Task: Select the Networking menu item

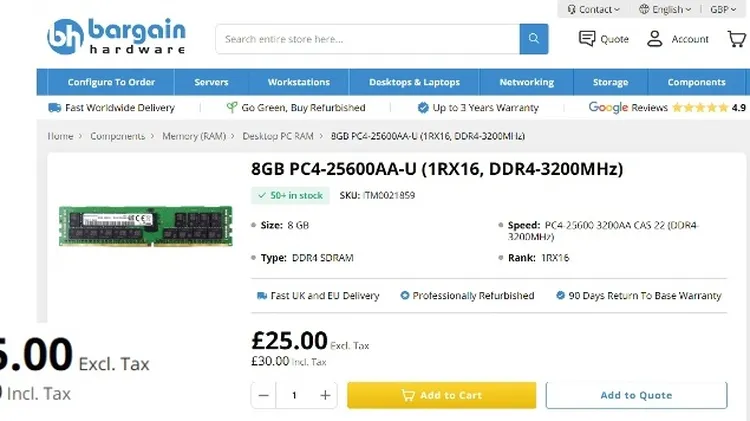Action: pos(527,82)
